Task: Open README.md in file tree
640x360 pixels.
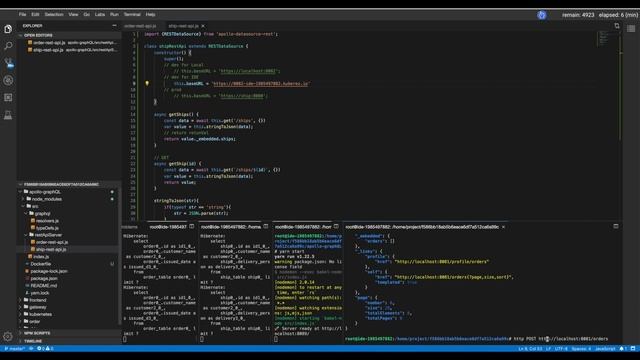Action: coord(44,286)
